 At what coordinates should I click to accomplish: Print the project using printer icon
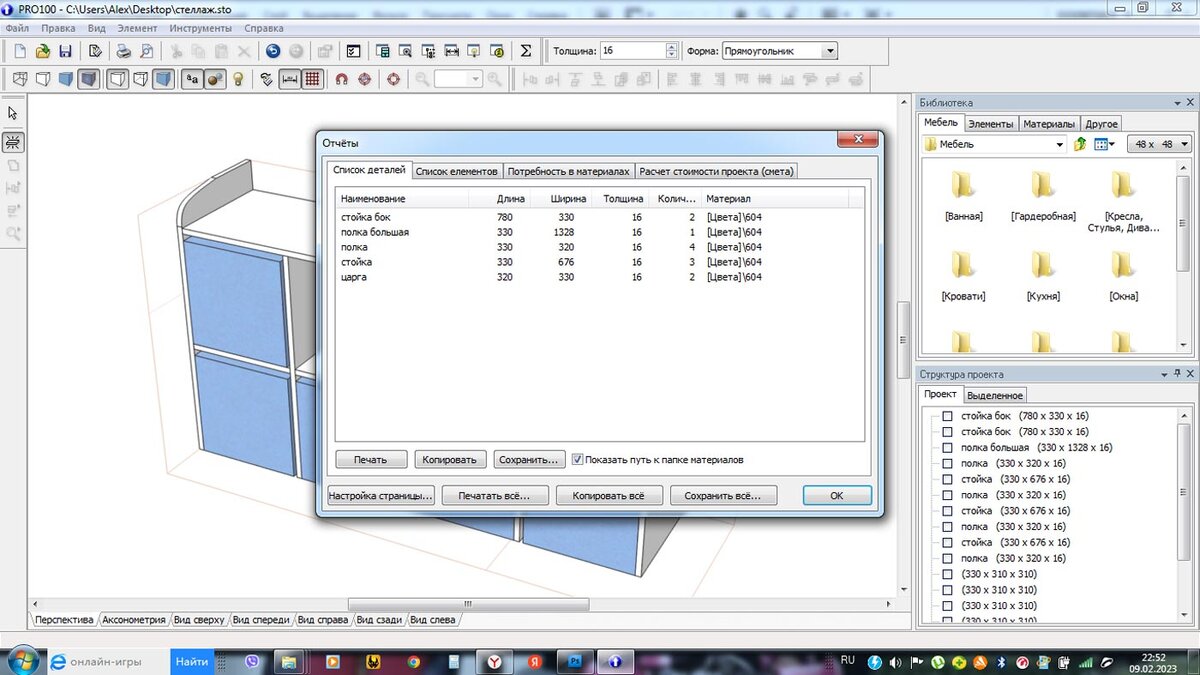[x=123, y=51]
